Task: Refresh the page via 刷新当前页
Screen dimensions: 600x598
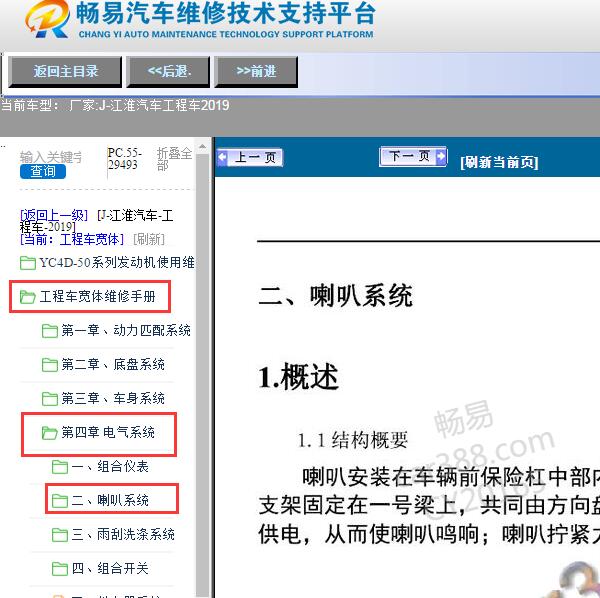Action: point(499,162)
